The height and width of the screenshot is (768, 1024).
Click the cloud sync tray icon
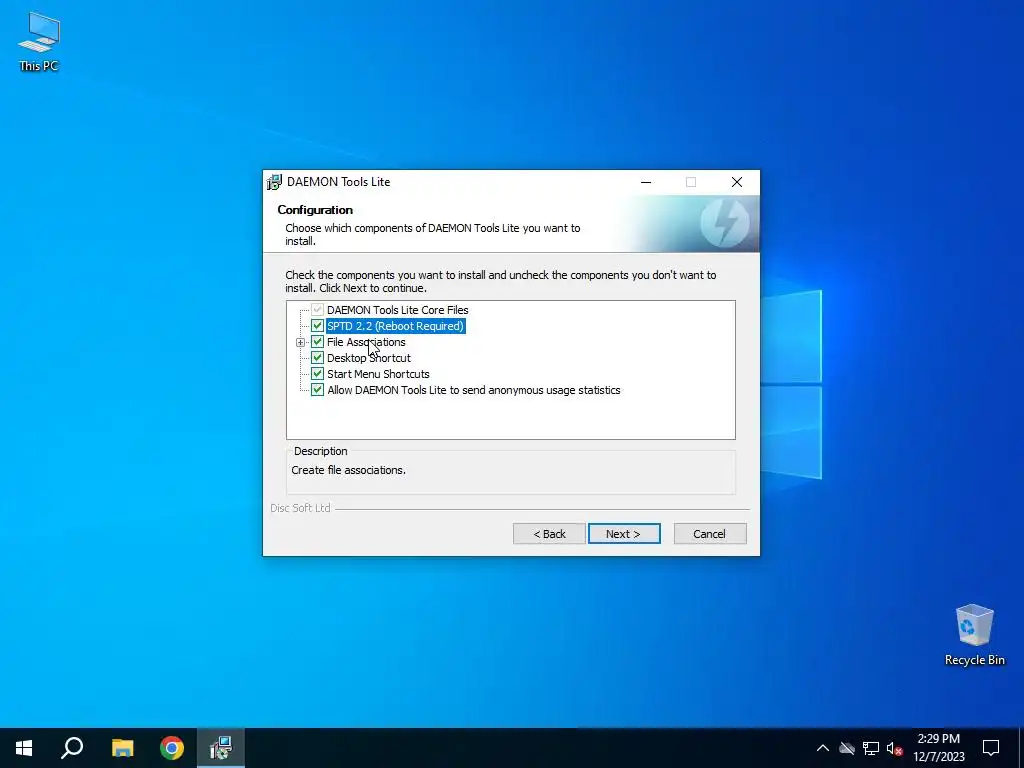point(847,748)
